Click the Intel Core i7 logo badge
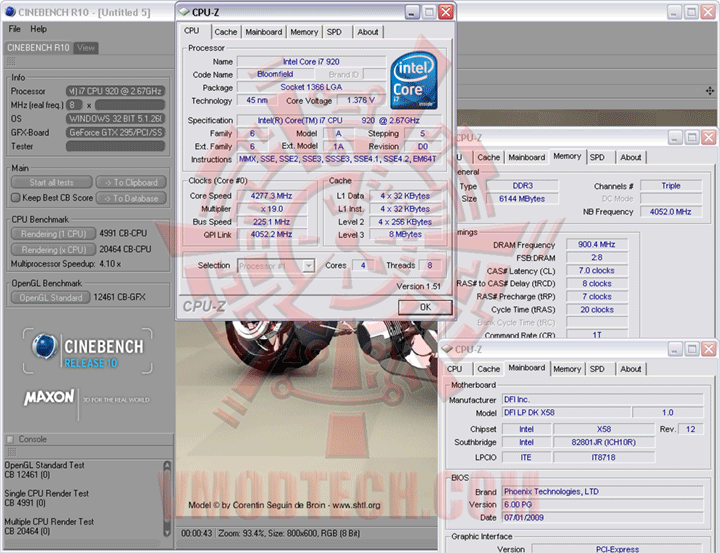 (414, 81)
